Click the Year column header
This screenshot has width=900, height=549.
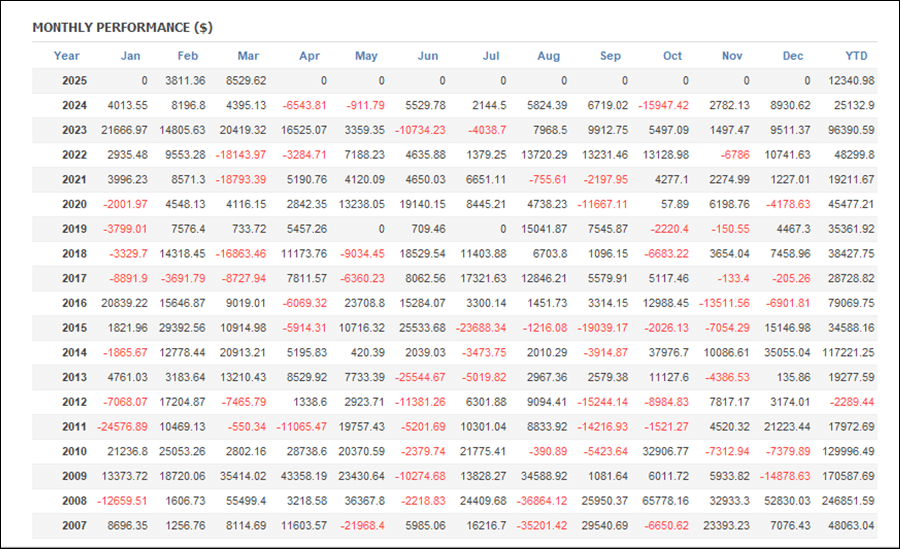[x=67, y=56]
